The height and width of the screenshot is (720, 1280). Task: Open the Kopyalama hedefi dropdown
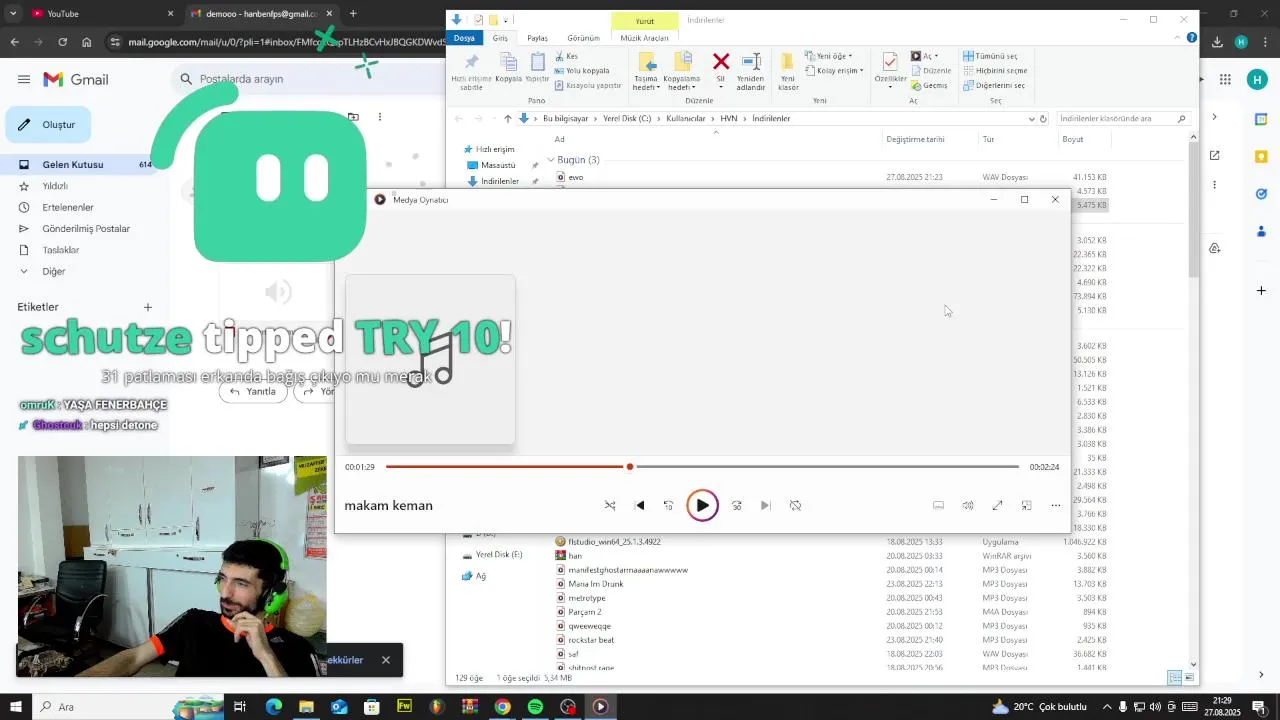click(x=682, y=71)
